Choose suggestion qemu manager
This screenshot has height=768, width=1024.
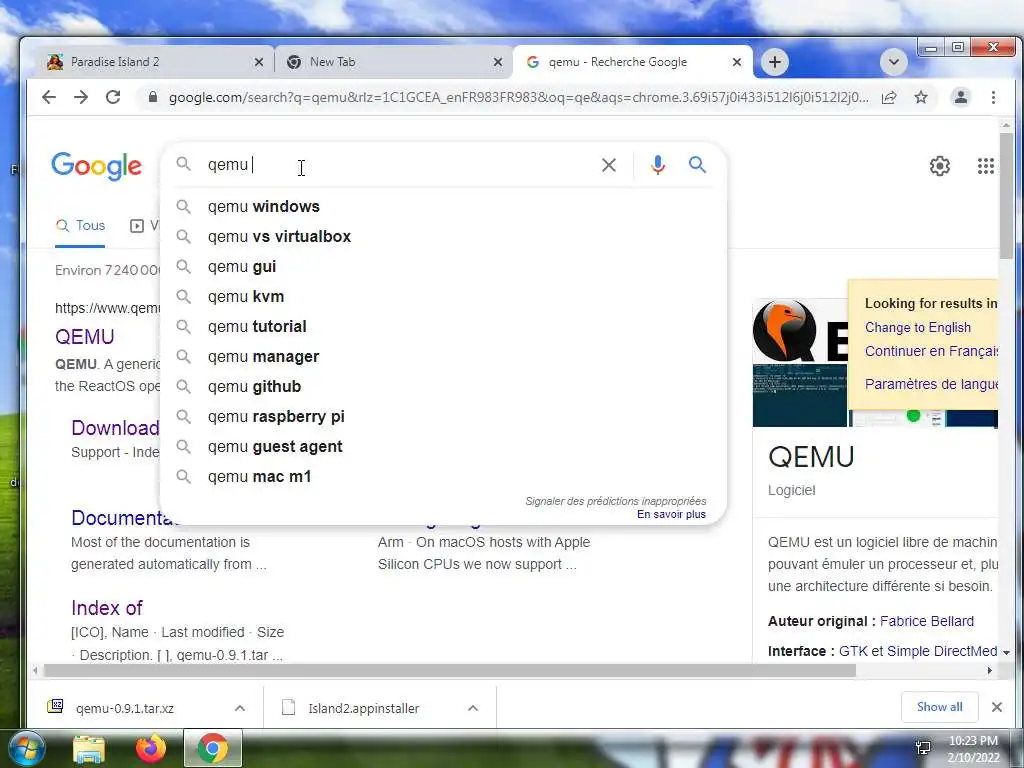coord(443,357)
